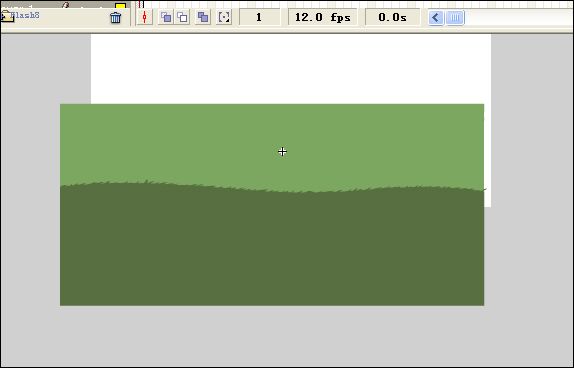This screenshot has height=368, width=574.
Task: Click the 12.0 fps frame rate box
Action: [x=323, y=17]
